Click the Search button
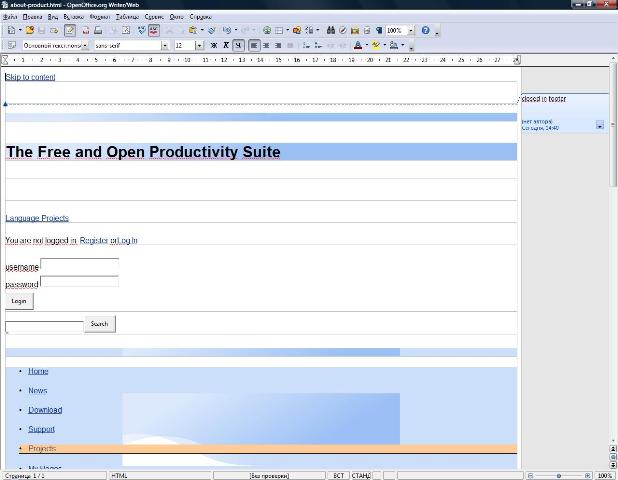Viewport: 618px width, 480px height. point(100,324)
